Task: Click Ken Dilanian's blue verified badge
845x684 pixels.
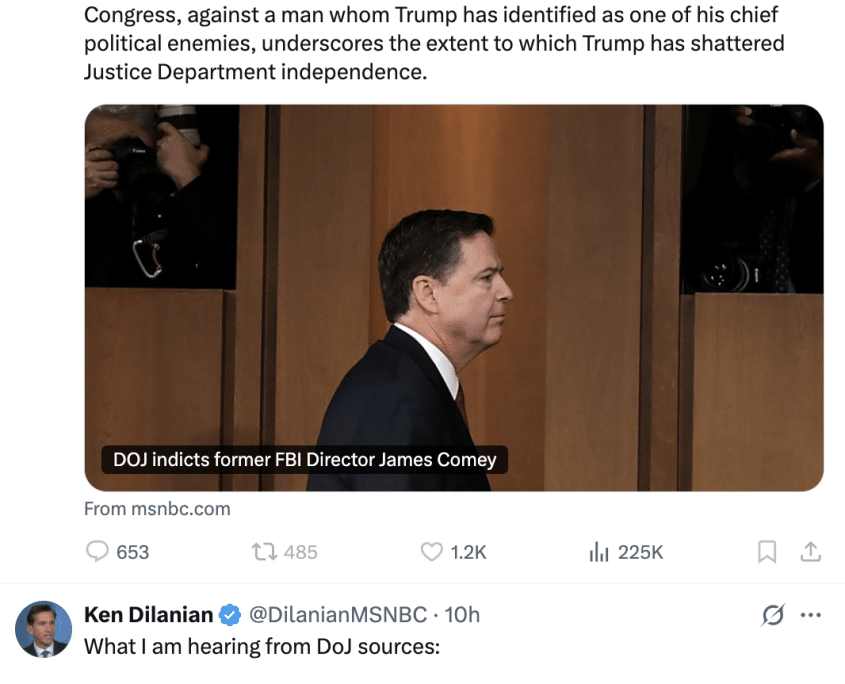Action: (230, 614)
